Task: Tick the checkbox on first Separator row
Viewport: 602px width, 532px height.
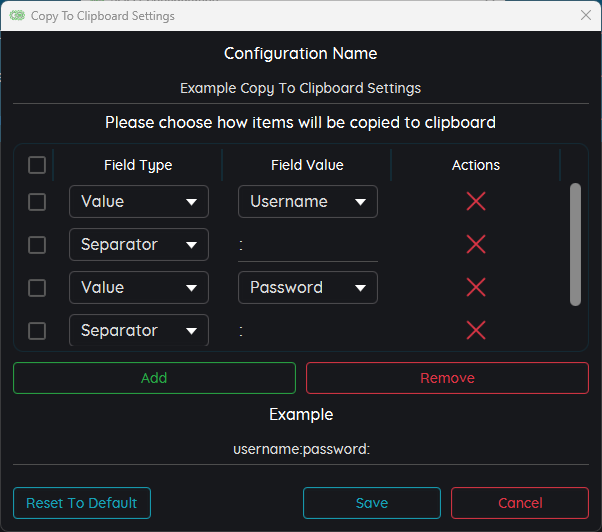Action: (37, 245)
